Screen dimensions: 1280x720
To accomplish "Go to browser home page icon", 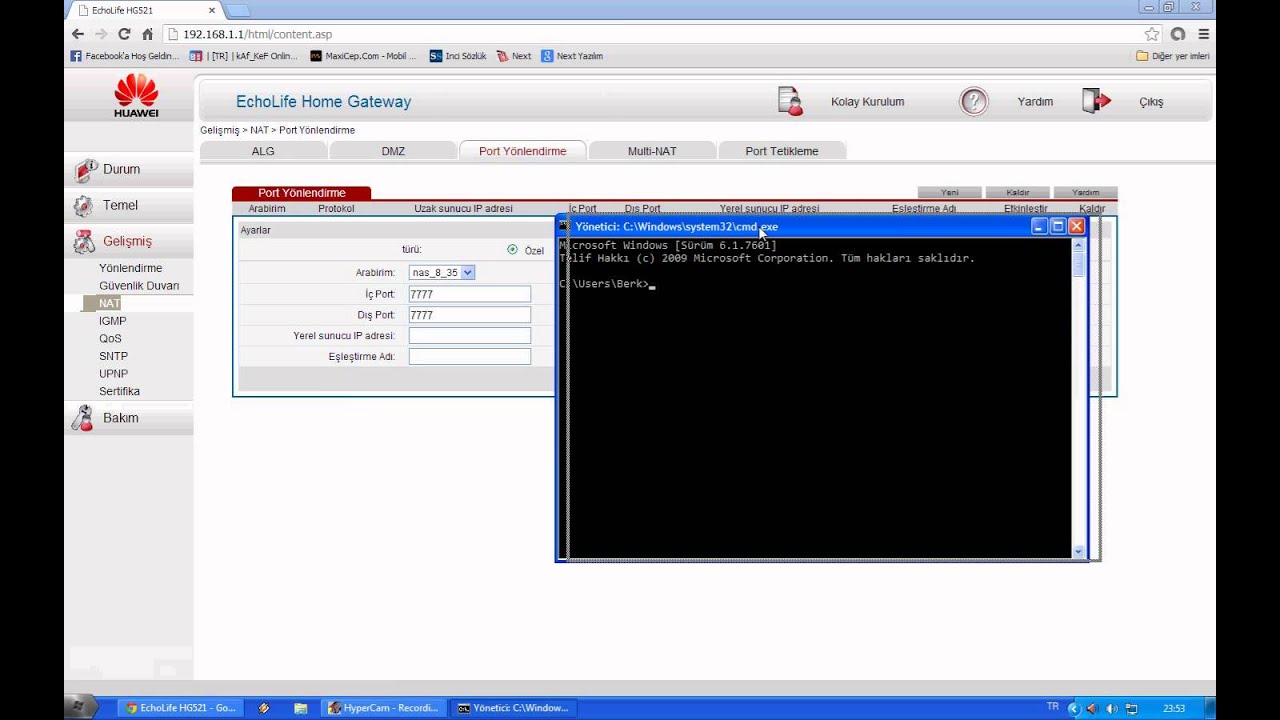I will click(147, 34).
